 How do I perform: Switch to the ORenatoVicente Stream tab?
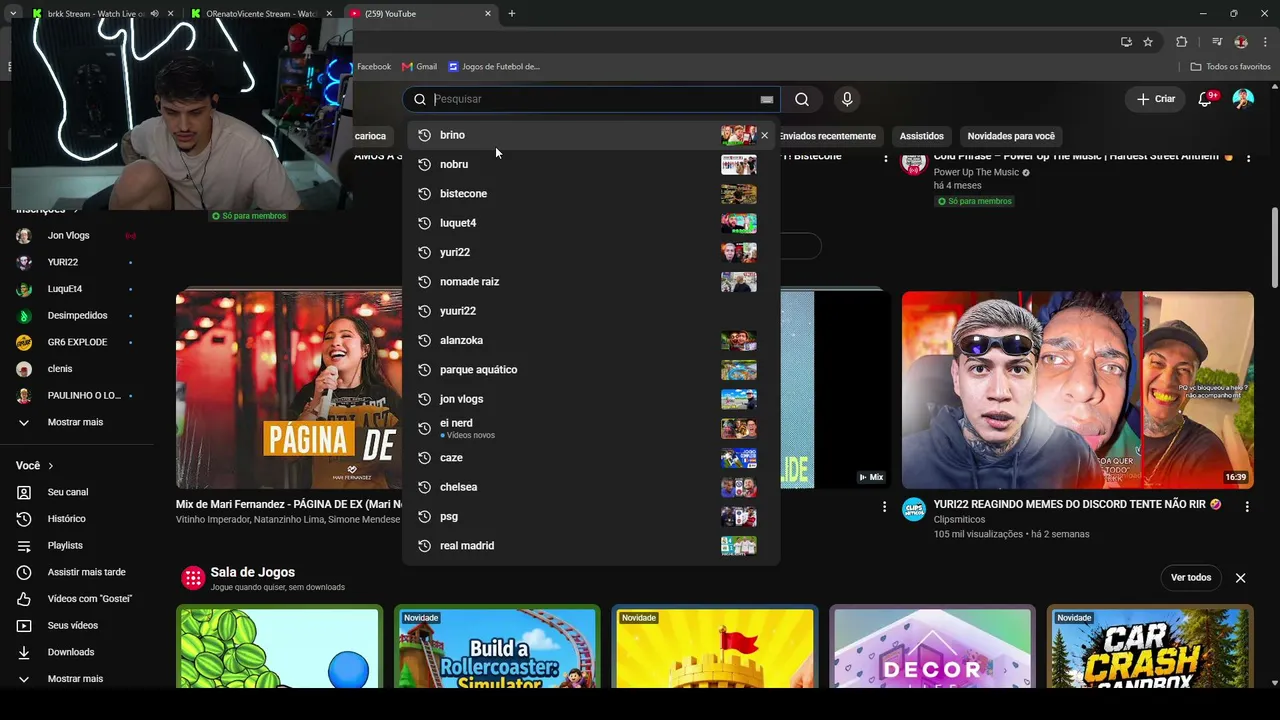pyautogui.click(x=263, y=14)
